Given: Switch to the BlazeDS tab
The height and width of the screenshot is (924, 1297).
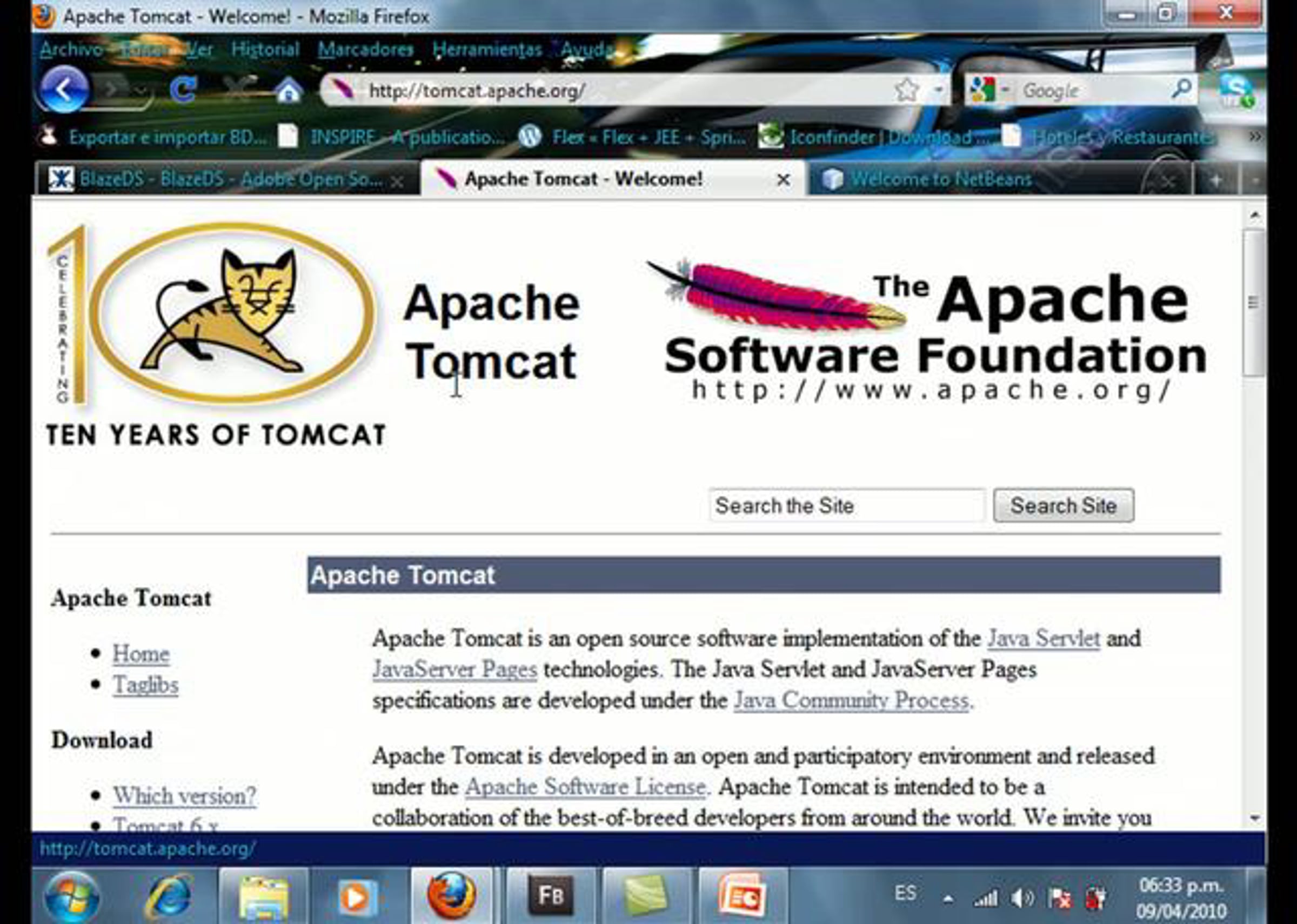Looking at the screenshot, I should [x=226, y=179].
